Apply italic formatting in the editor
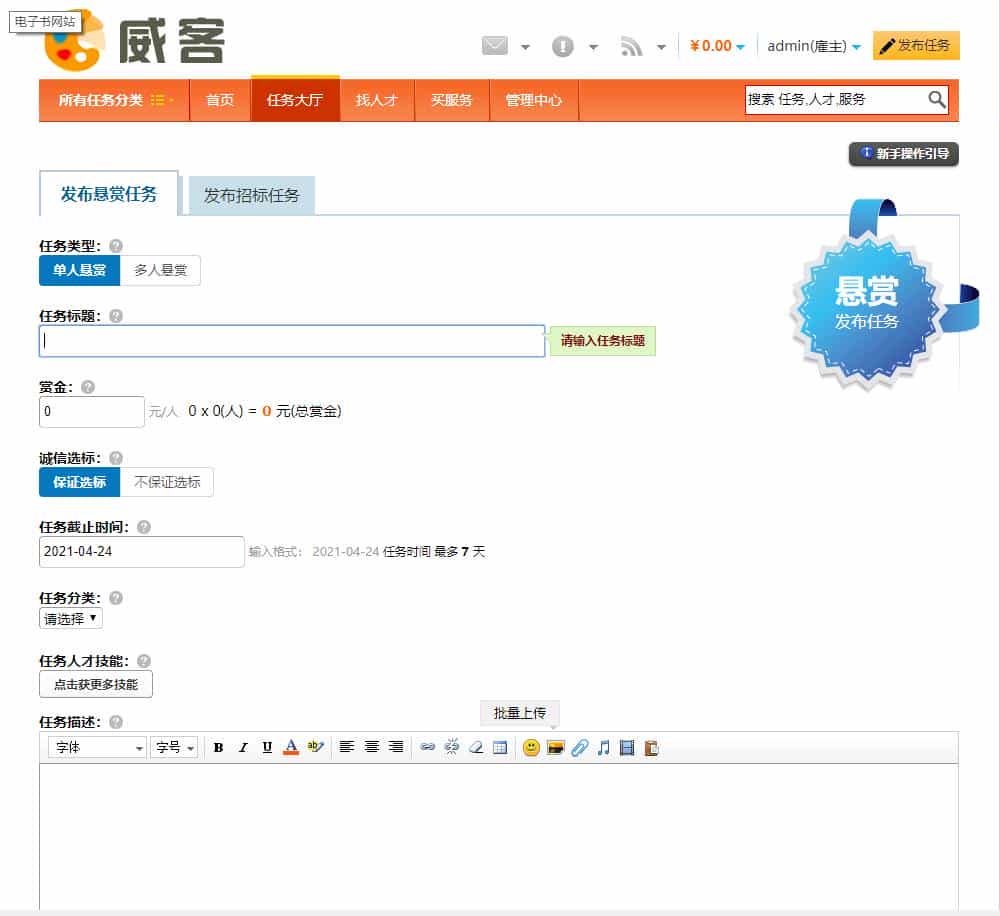 [x=243, y=748]
